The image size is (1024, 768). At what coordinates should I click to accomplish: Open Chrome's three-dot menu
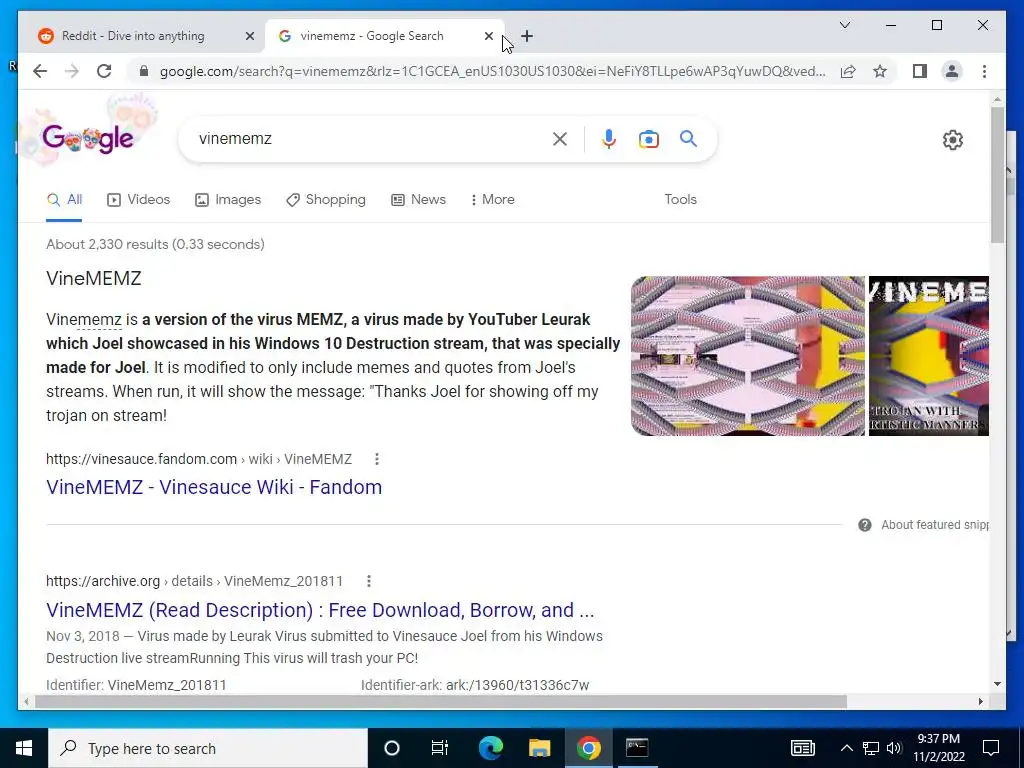(x=984, y=71)
